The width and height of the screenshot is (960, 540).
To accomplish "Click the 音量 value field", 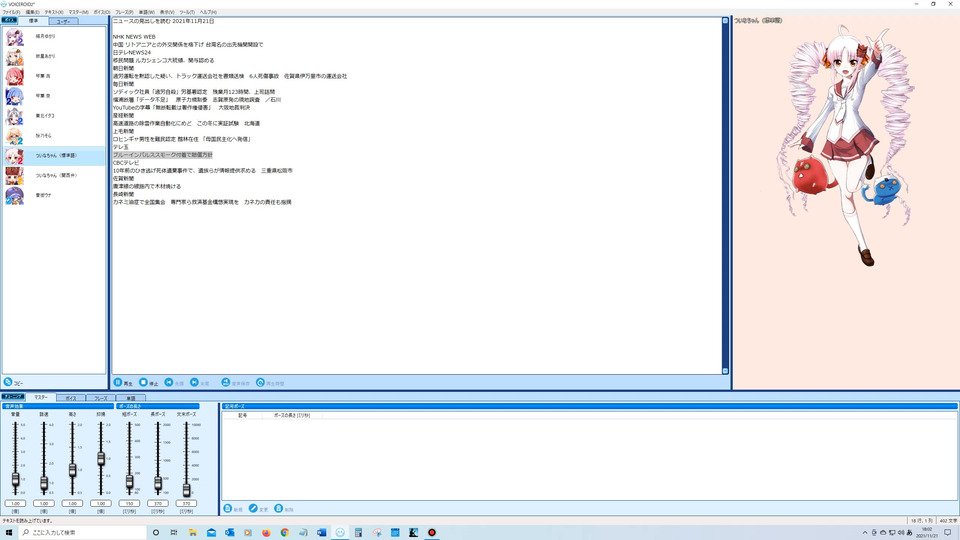I will pos(15,503).
